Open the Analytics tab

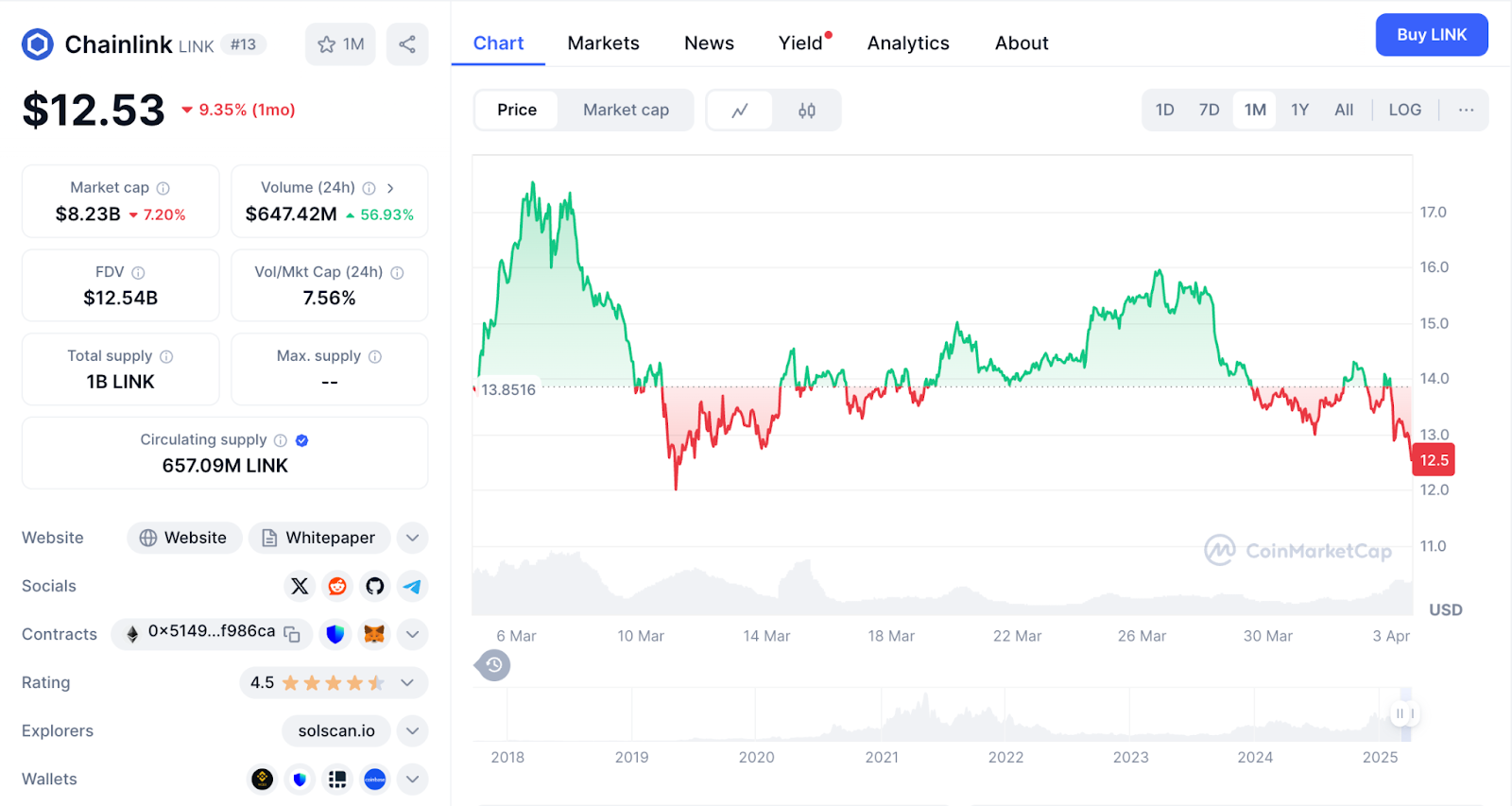pos(908,43)
